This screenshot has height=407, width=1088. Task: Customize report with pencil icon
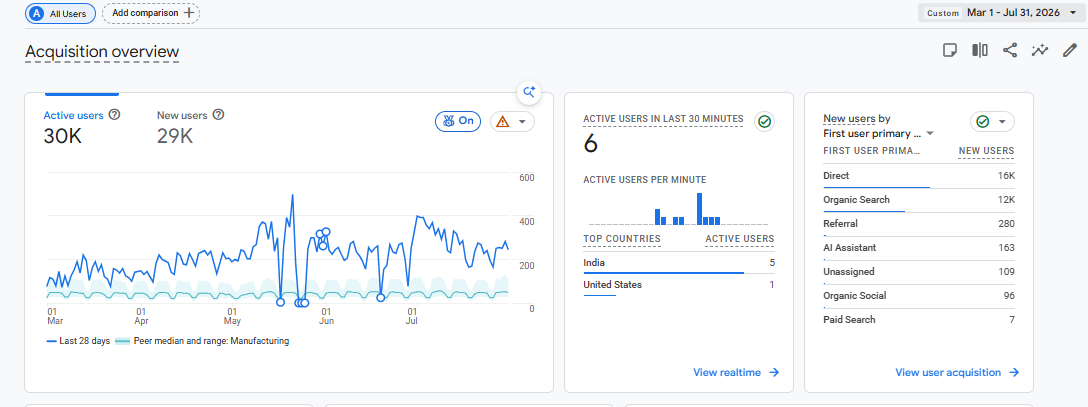tap(1069, 50)
